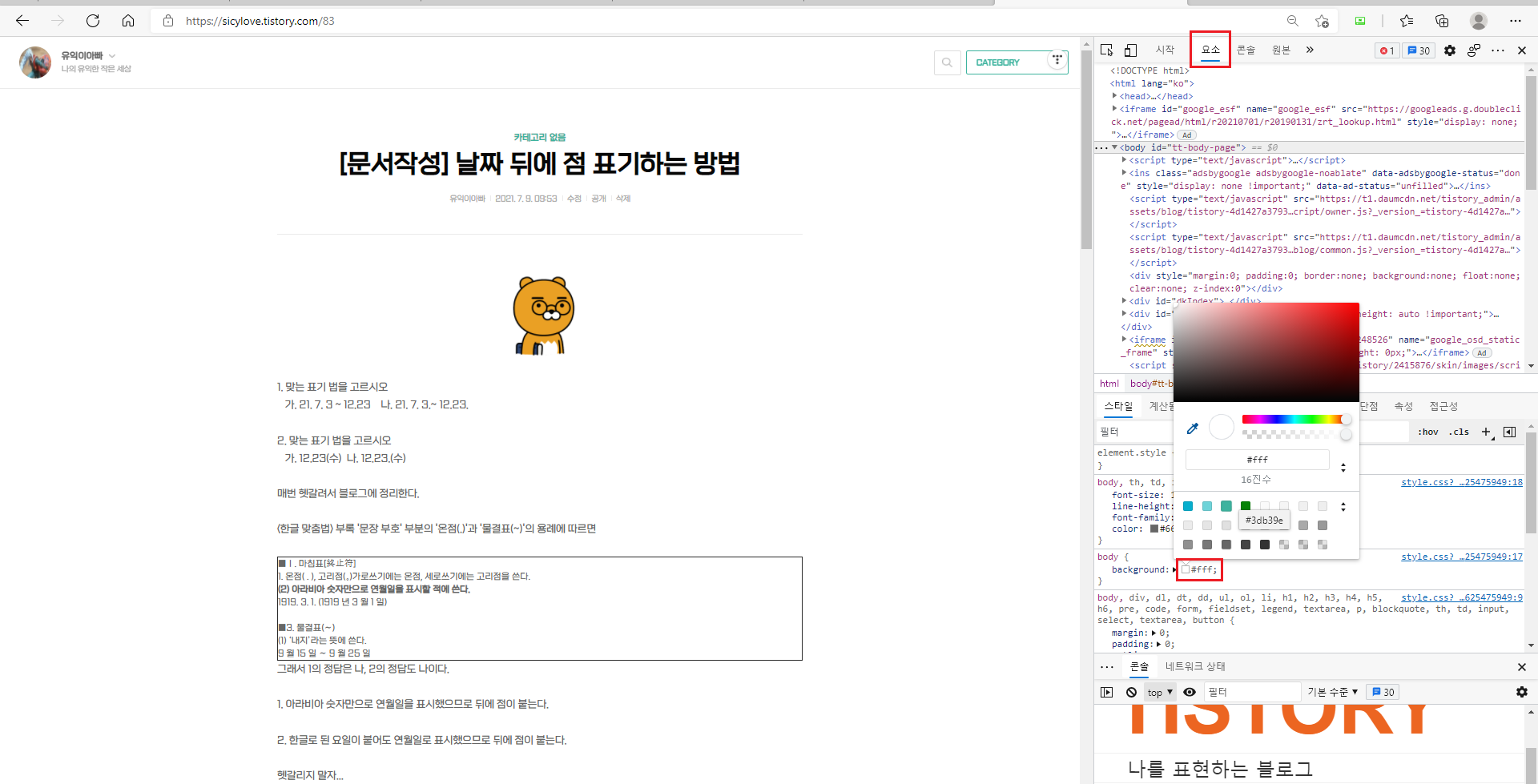1538x784 pixels.
Task: Click the DevTools feedback person icon
Action: [1474, 50]
